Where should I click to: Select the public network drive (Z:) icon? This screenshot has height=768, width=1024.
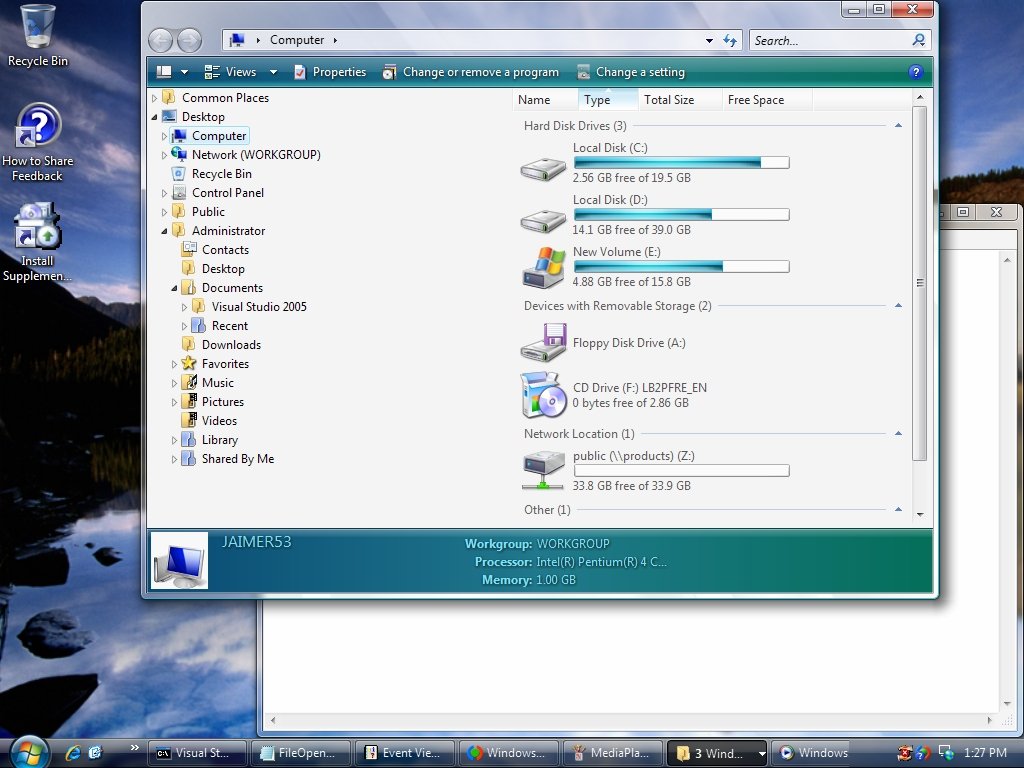coord(543,469)
